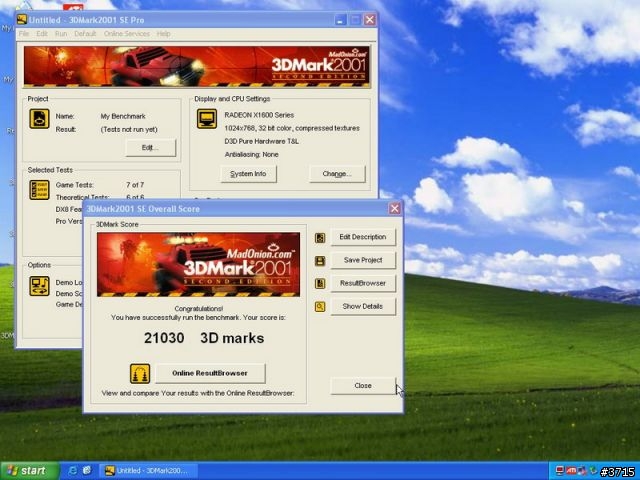640x480 pixels.
Task: Click the "My Benchmark" project name
Action: (x=123, y=116)
